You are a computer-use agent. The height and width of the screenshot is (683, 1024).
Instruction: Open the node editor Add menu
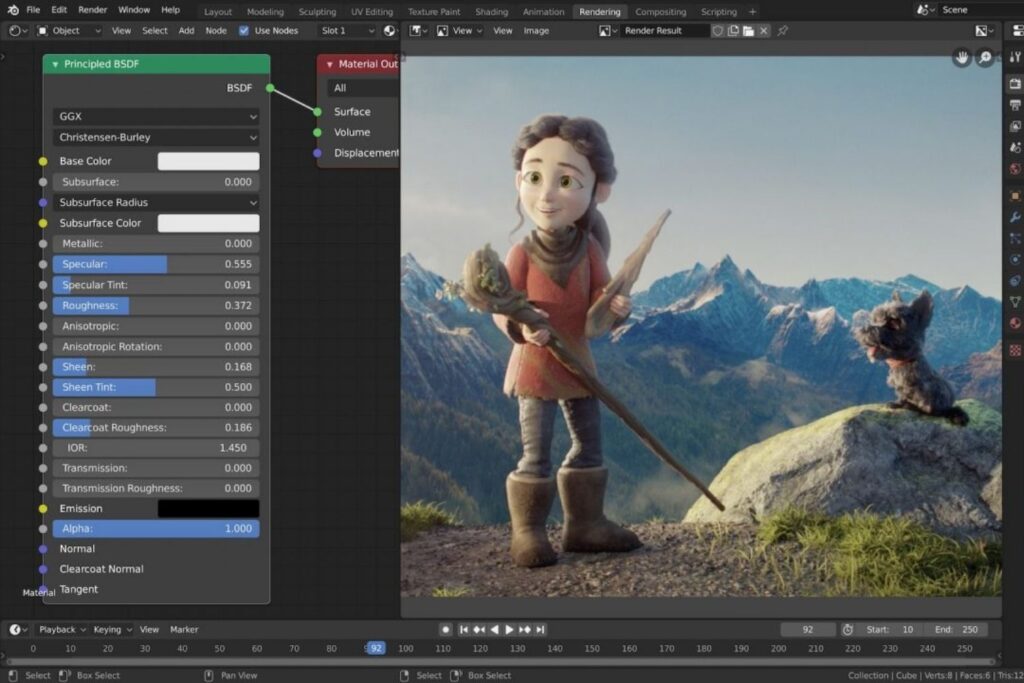186,31
